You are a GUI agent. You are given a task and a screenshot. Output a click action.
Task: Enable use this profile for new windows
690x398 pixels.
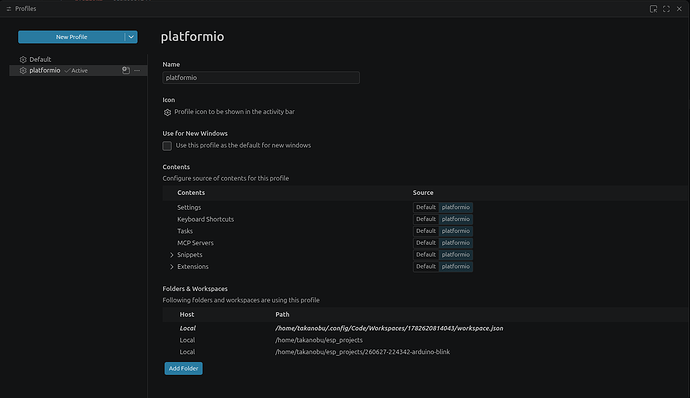(167, 146)
